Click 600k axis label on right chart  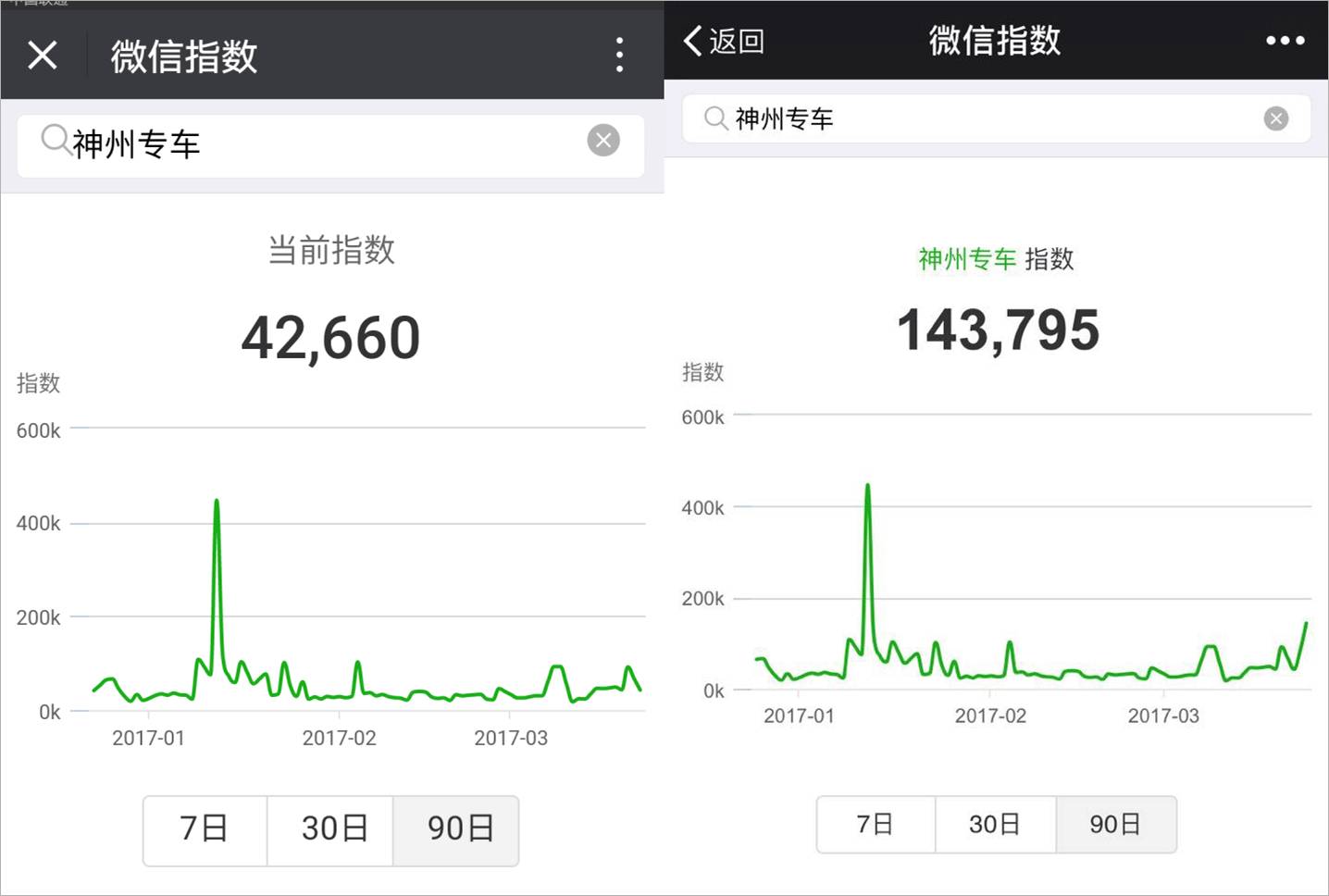(x=702, y=417)
